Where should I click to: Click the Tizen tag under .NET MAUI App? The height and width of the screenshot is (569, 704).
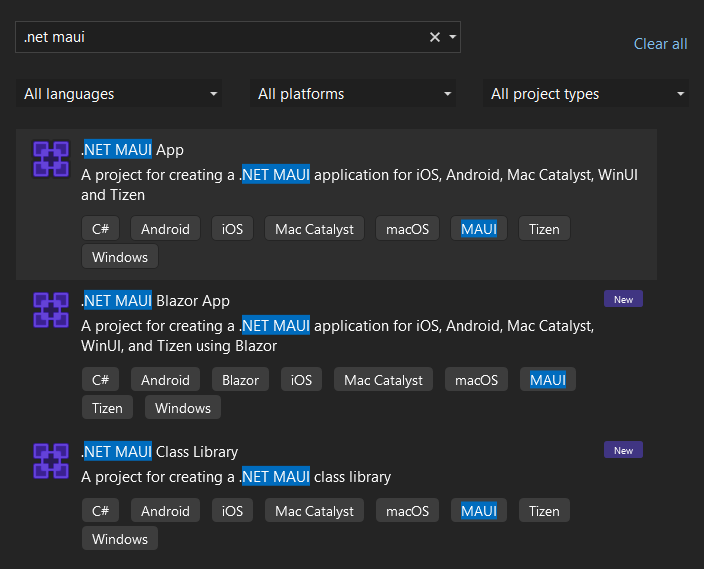[x=544, y=229]
